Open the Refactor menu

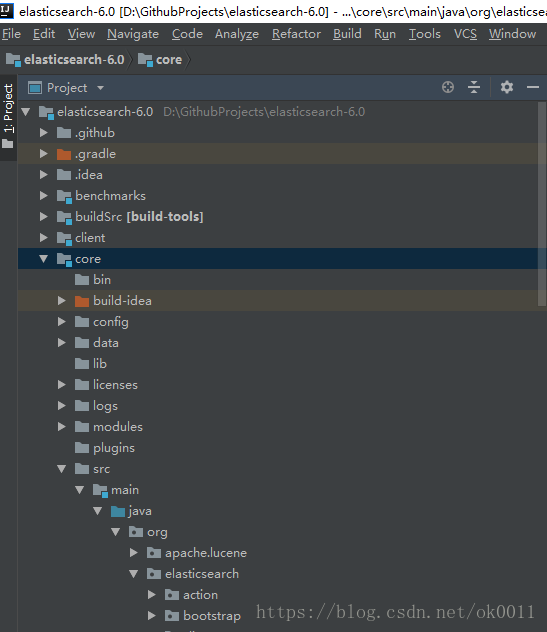coord(296,34)
